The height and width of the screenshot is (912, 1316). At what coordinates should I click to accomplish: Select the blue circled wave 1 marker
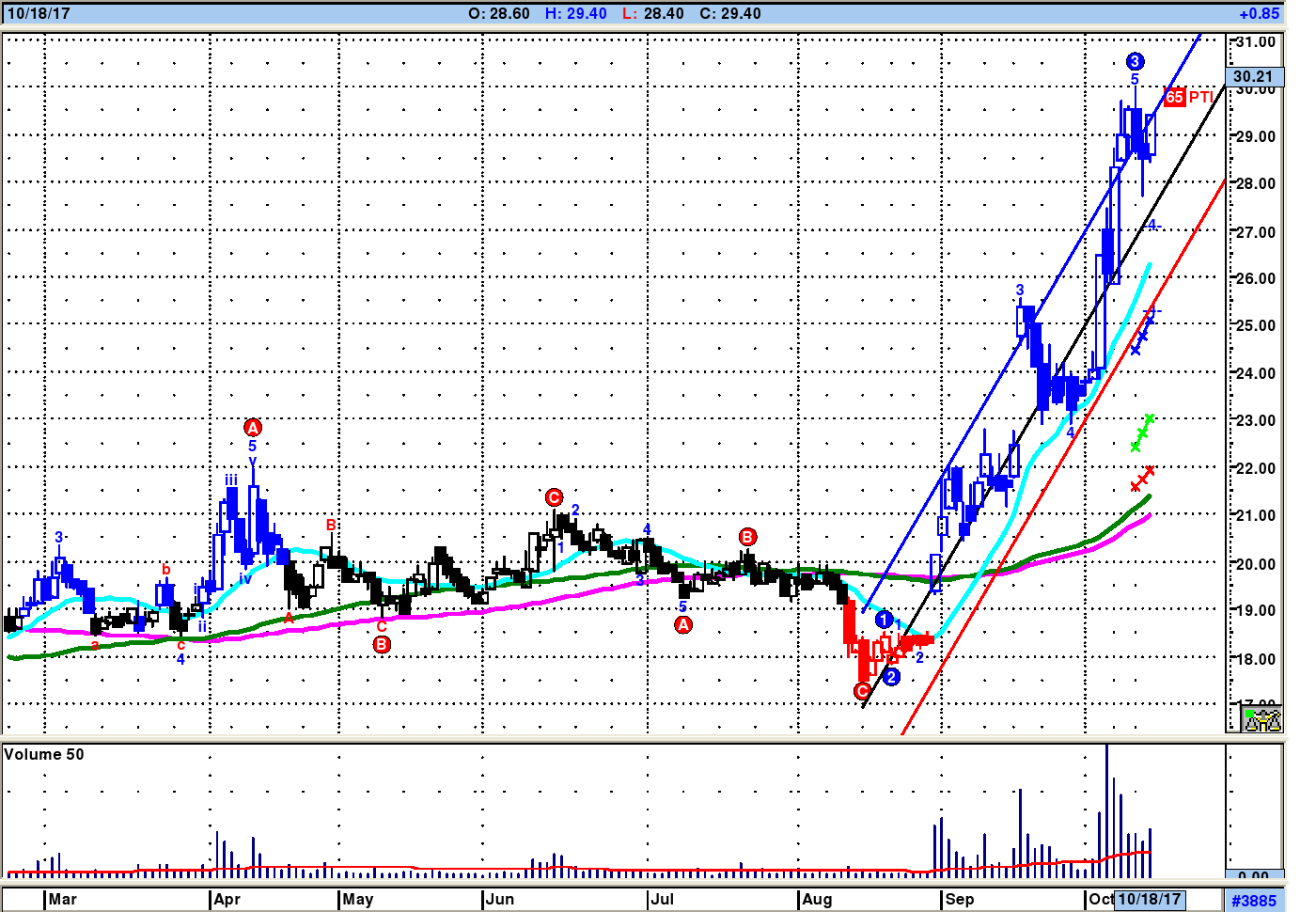pyautogui.click(x=884, y=620)
